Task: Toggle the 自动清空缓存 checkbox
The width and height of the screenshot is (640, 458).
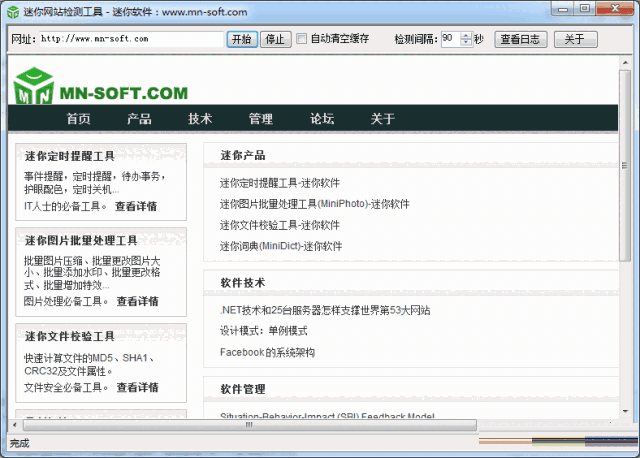Action: pos(302,39)
